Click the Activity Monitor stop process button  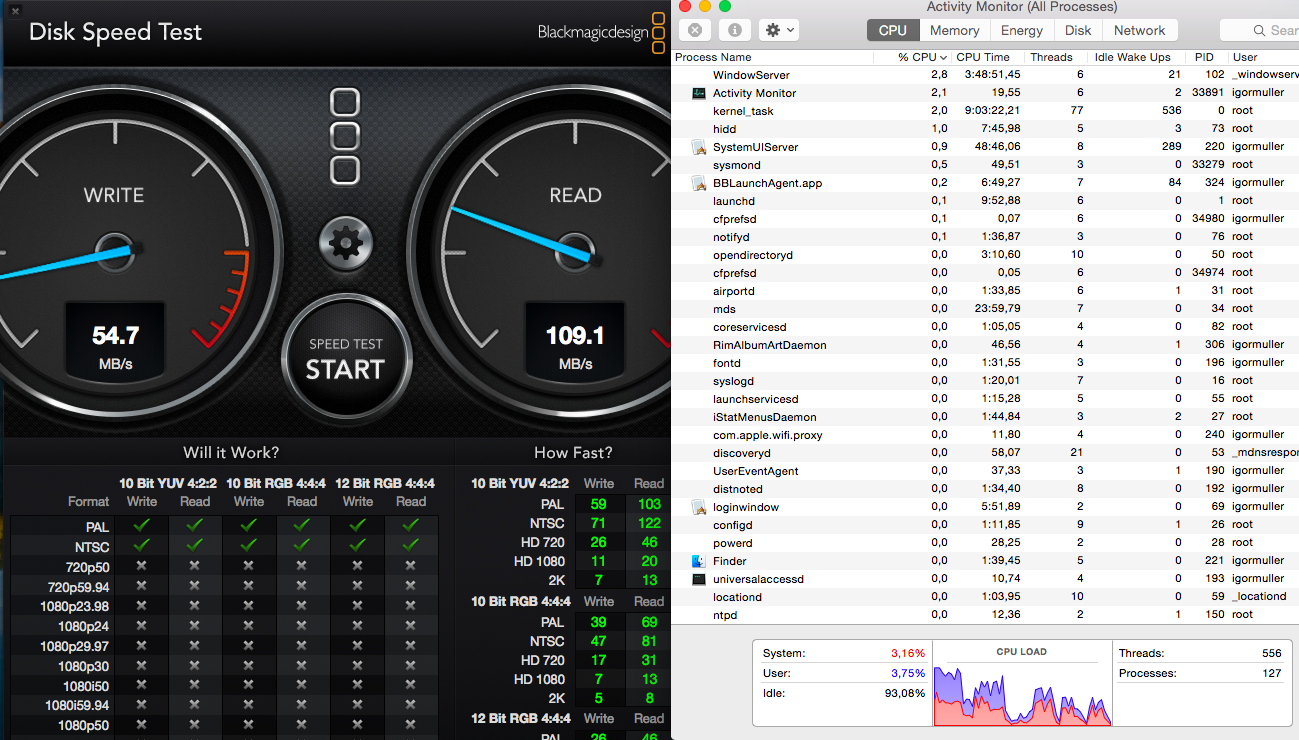point(696,30)
